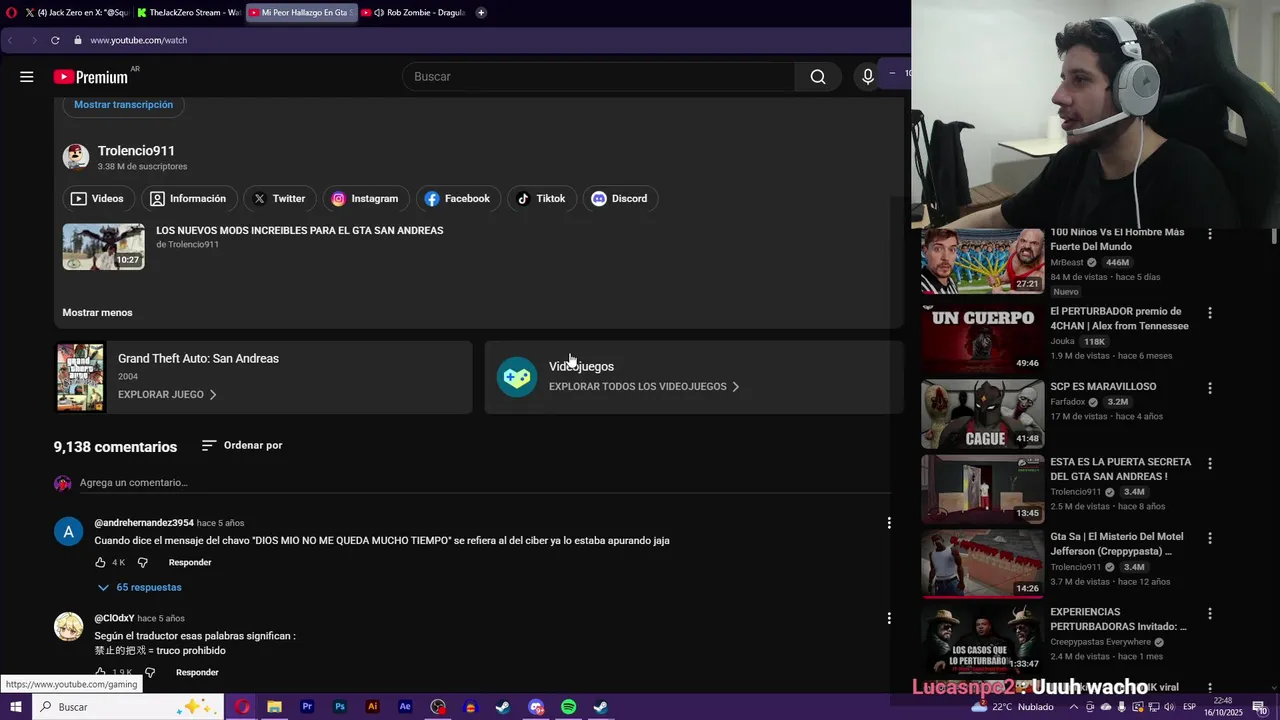Open Grand Theft Auto San Andreas game card
This screenshot has width=1280, height=720.
(263, 377)
